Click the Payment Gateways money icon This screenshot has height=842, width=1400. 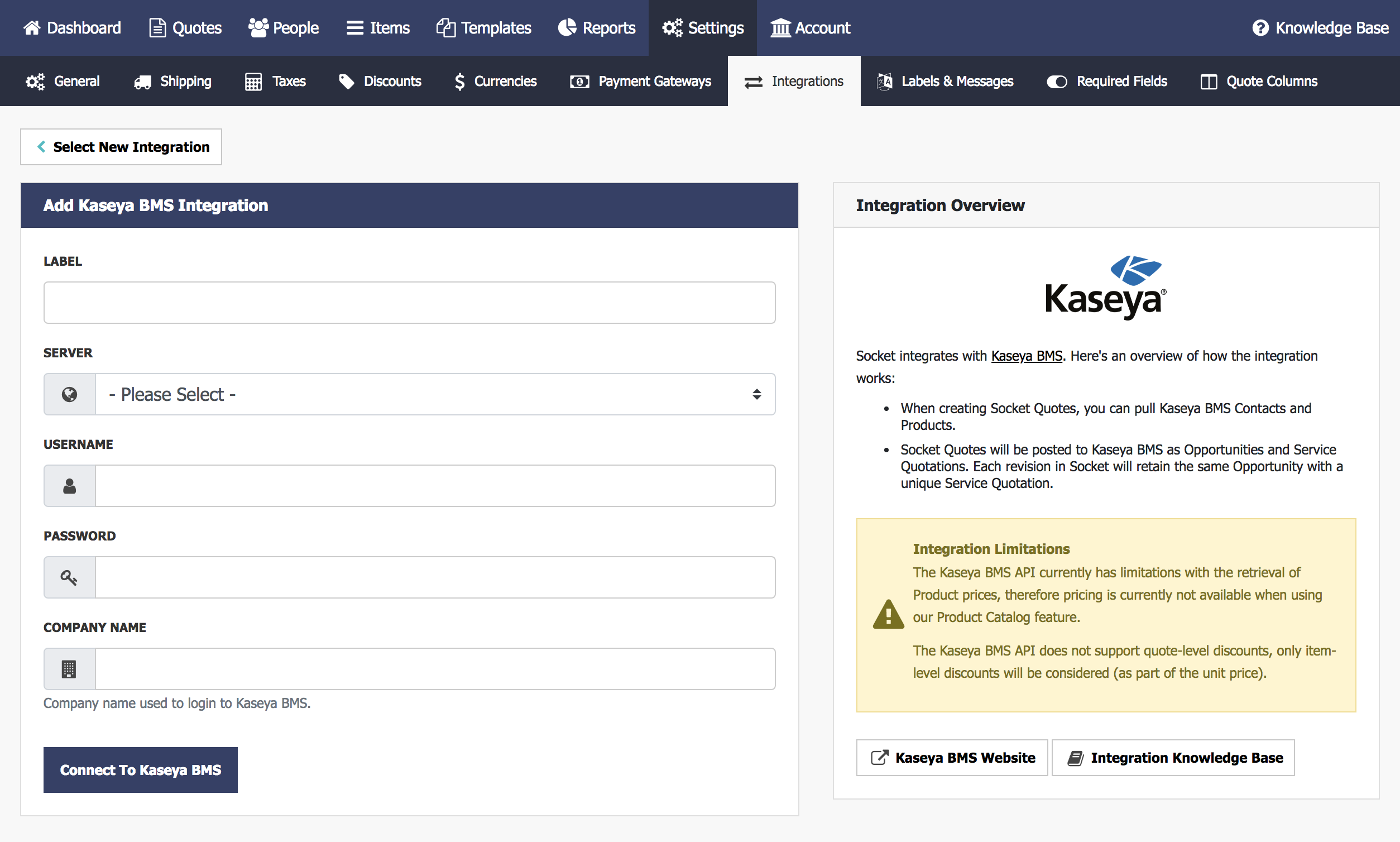click(579, 82)
